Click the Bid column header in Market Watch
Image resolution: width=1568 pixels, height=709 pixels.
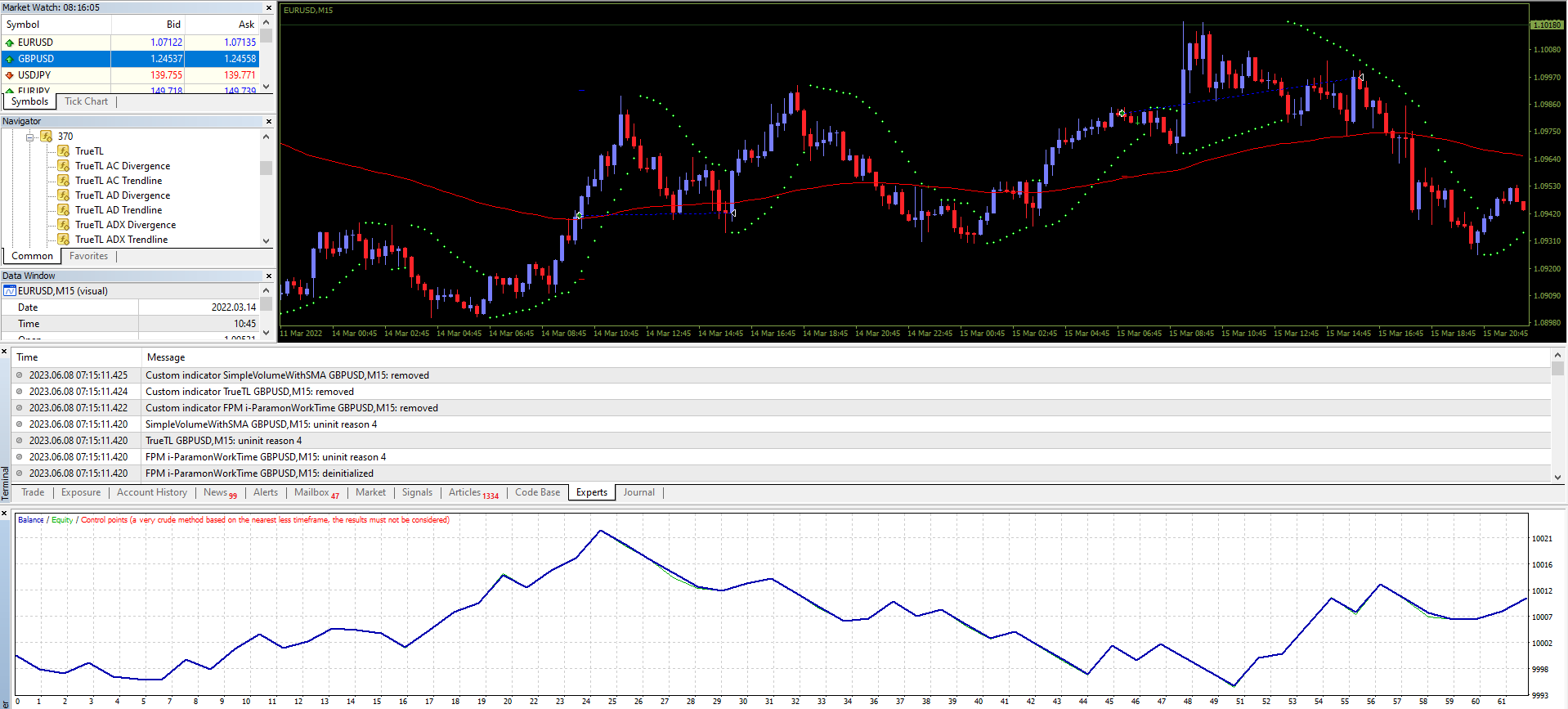(173, 25)
